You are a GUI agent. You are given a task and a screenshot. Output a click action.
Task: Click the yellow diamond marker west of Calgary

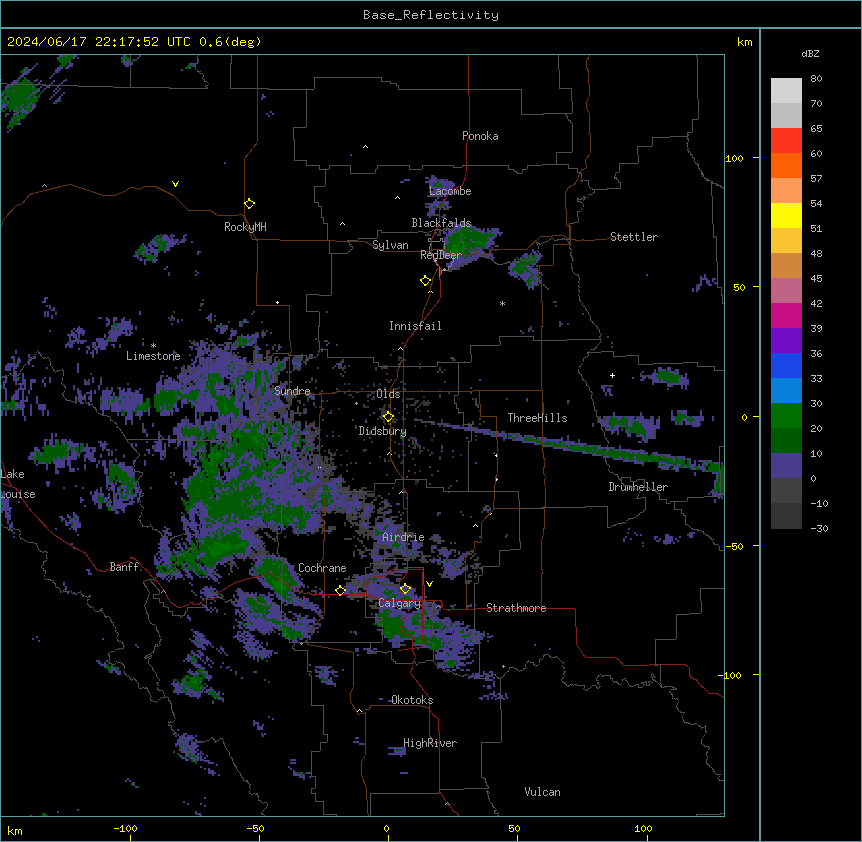coord(340,590)
